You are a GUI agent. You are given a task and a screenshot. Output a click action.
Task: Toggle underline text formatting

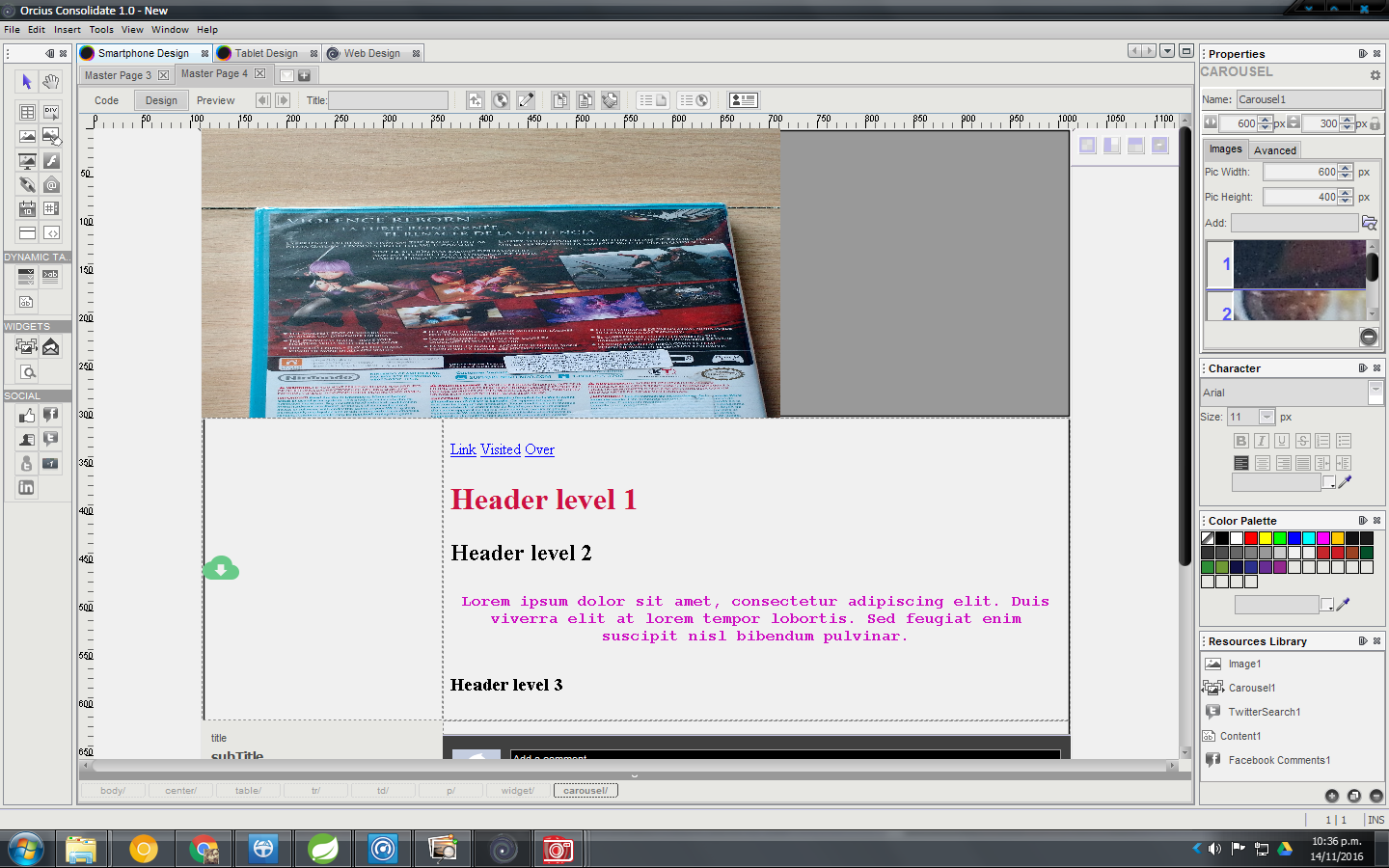[x=1282, y=441]
